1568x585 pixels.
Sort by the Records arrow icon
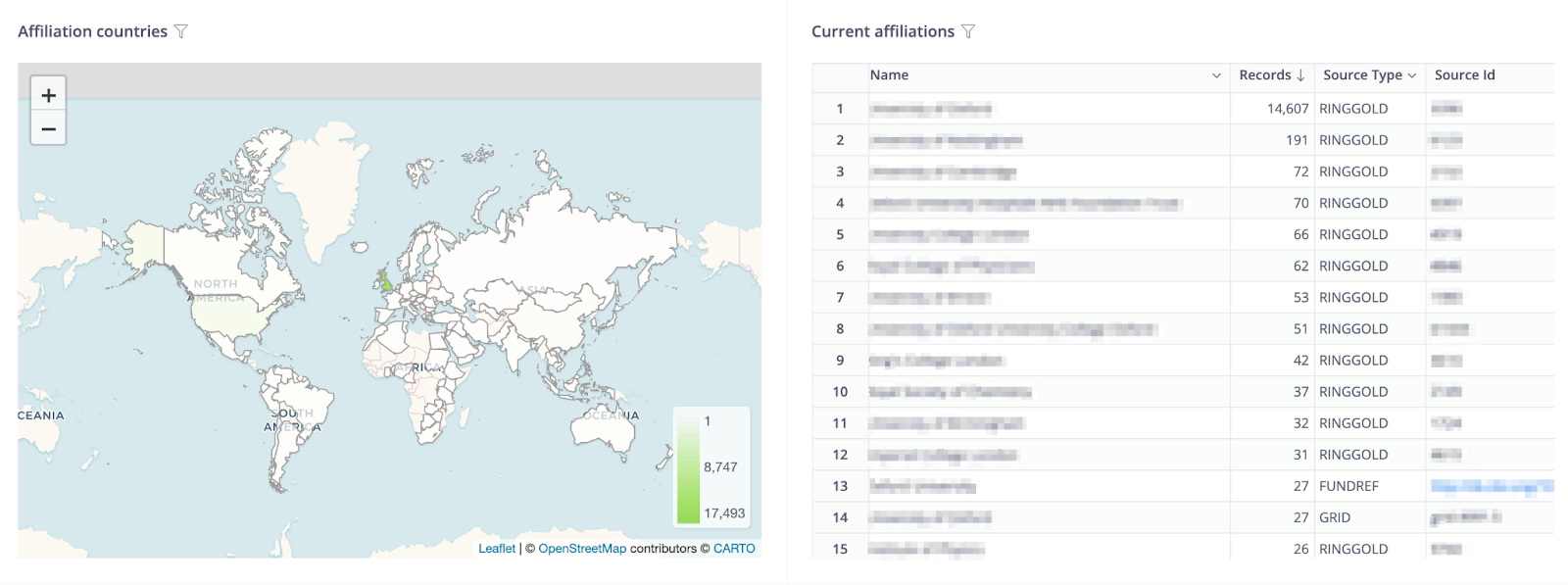click(1300, 75)
